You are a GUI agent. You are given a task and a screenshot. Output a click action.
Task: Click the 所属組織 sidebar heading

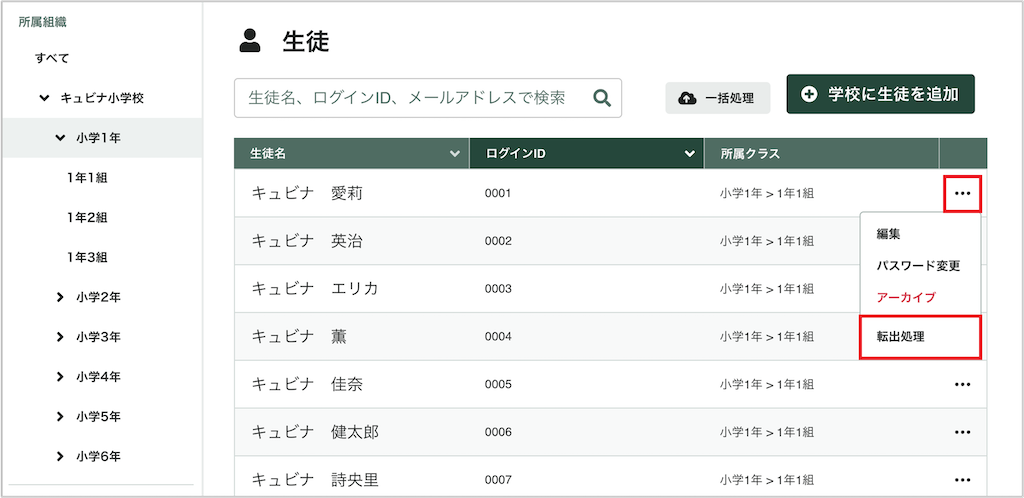tap(42, 22)
